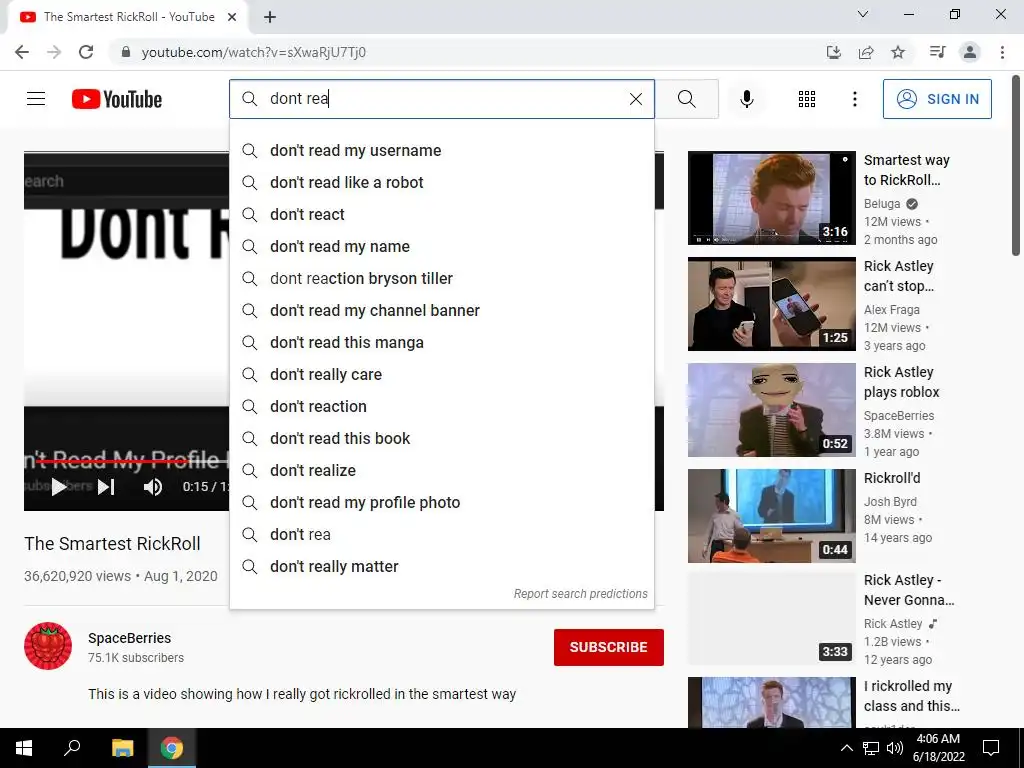This screenshot has width=1024, height=768.
Task: Open Windows taskbar search
Action: pos(72,748)
